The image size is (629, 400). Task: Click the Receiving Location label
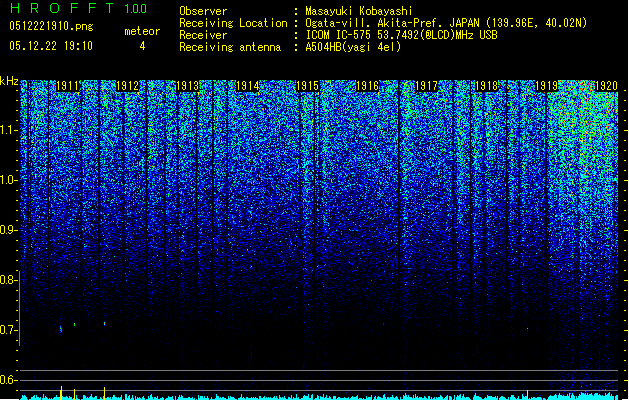[x=233, y=23]
